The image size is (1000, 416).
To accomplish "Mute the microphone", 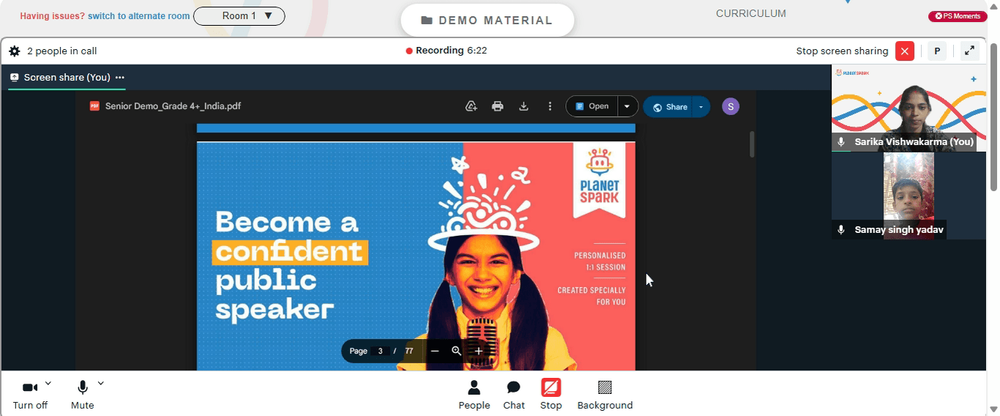I will [82, 395].
